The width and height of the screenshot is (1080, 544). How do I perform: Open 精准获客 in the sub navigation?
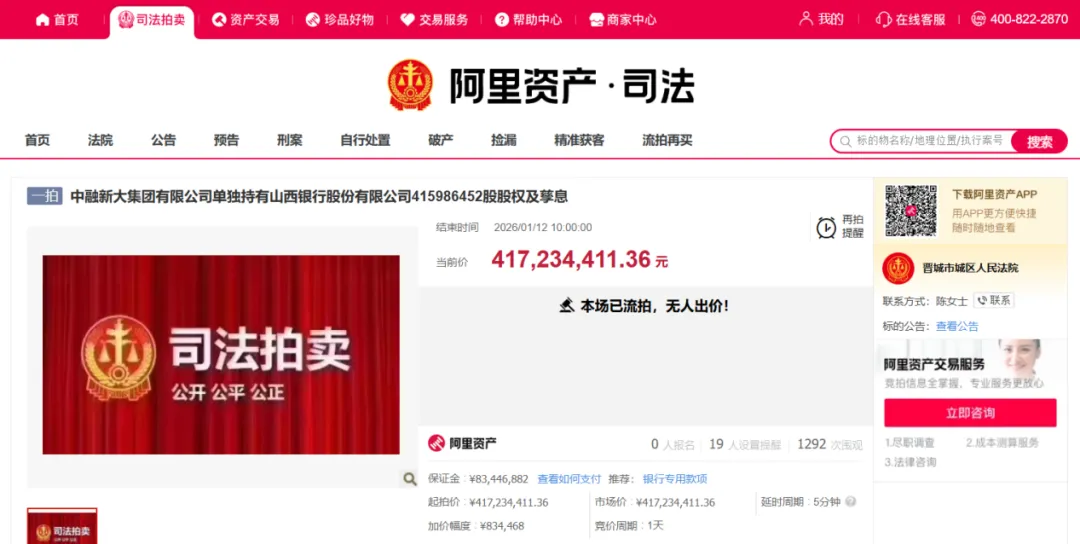(x=580, y=140)
